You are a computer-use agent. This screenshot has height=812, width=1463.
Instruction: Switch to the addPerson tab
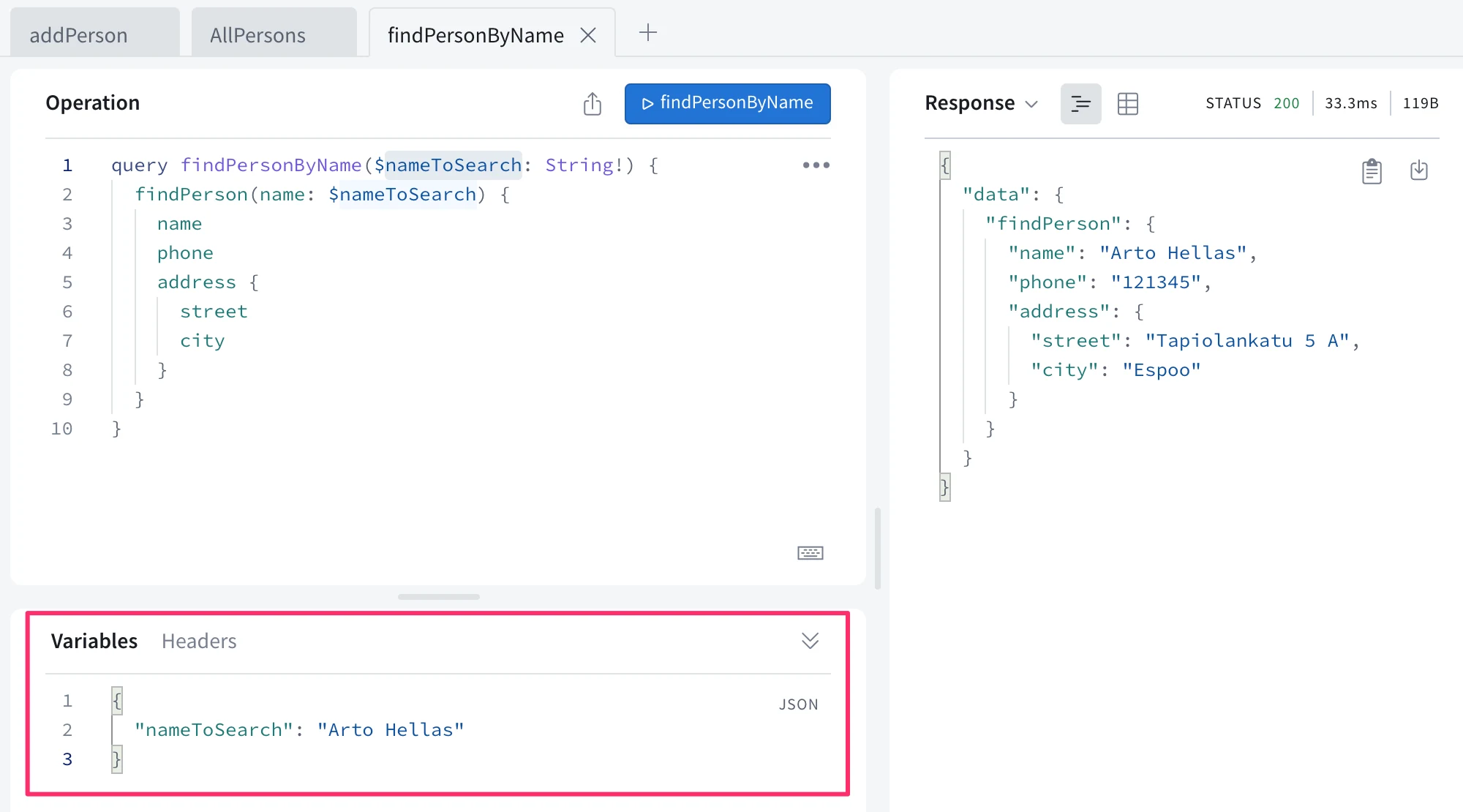[94, 34]
